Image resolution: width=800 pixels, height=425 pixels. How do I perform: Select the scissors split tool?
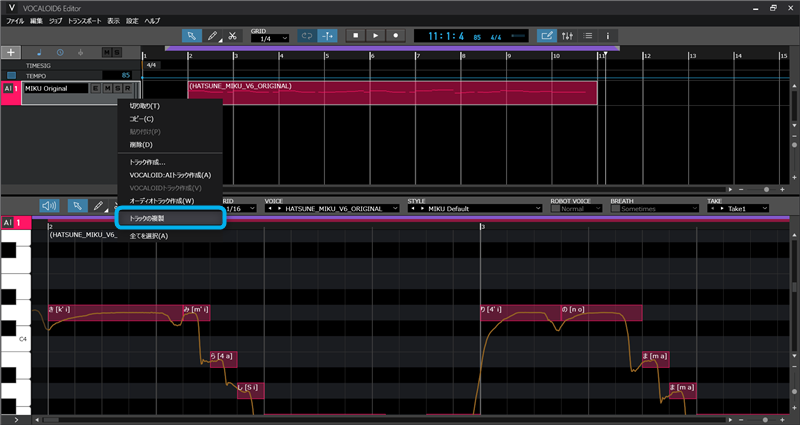(232, 36)
